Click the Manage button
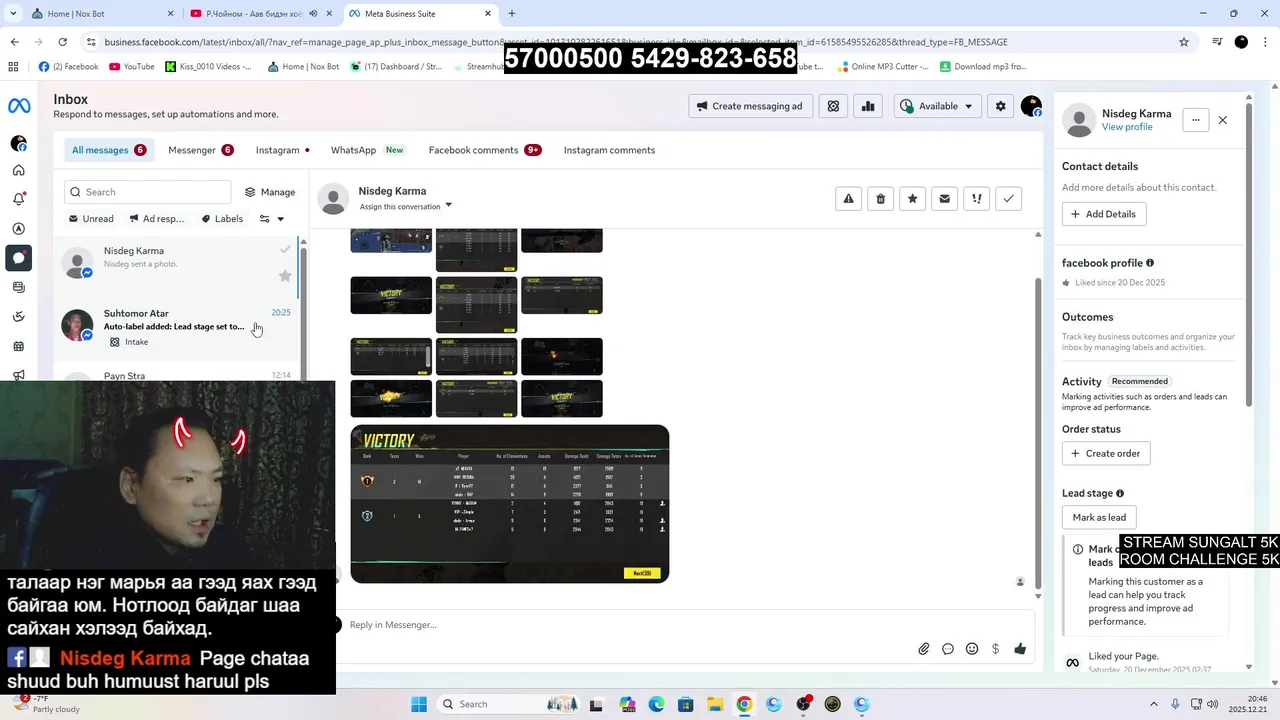 pos(270,192)
